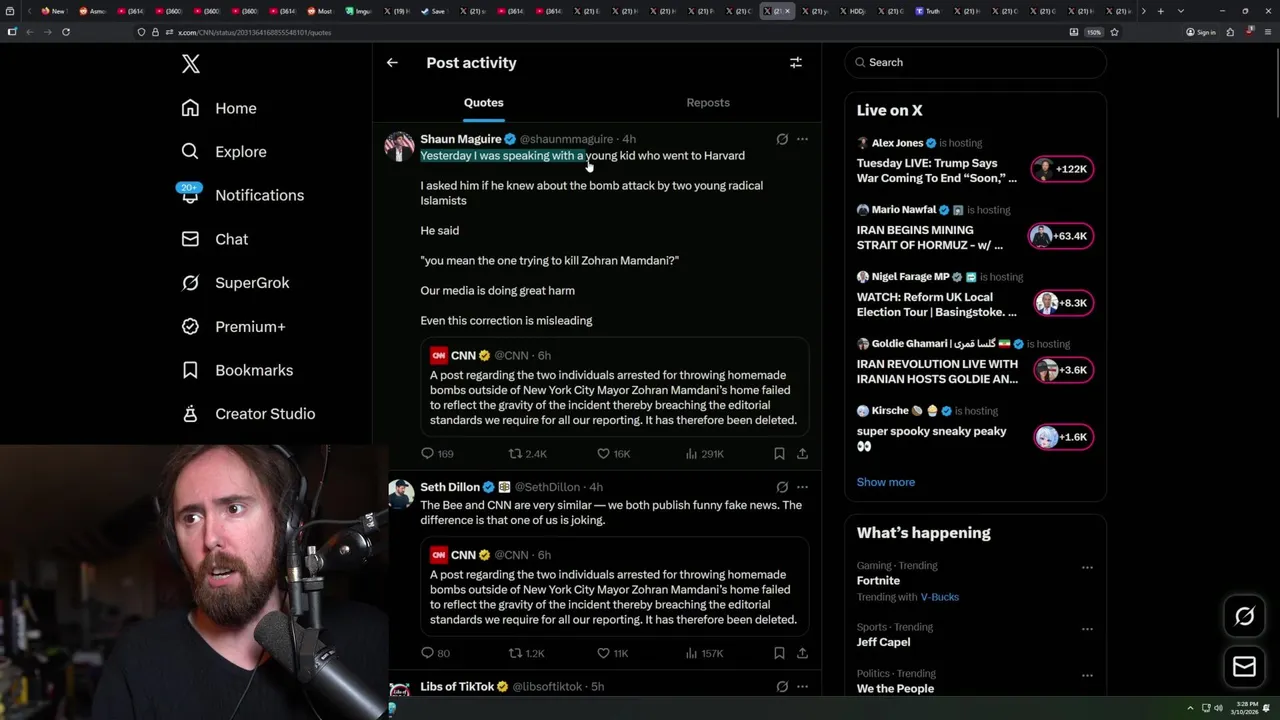Viewport: 1280px width, 720px height.
Task: Click Grok icon on Seth Dillon's post
Action: tap(782, 487)
